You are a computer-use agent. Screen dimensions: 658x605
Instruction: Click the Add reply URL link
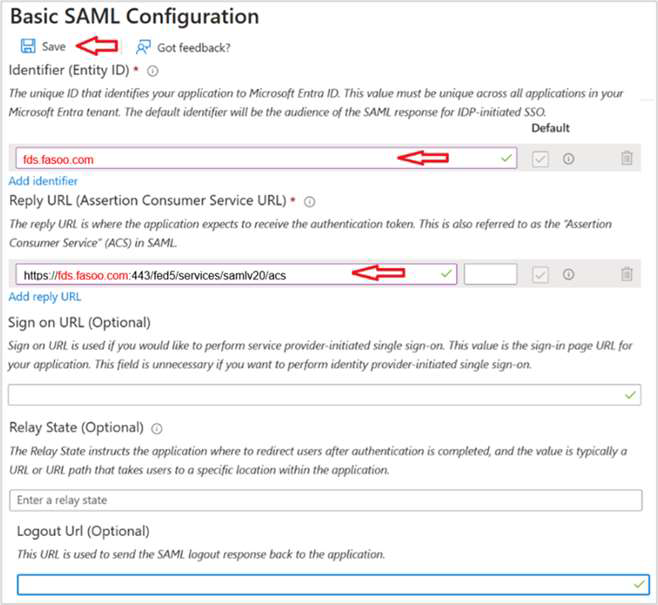[x=45, y=297]
